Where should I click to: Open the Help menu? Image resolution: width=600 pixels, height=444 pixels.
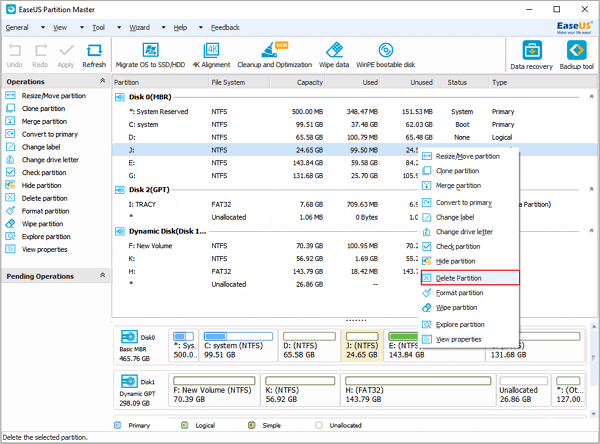coord(180,28)
